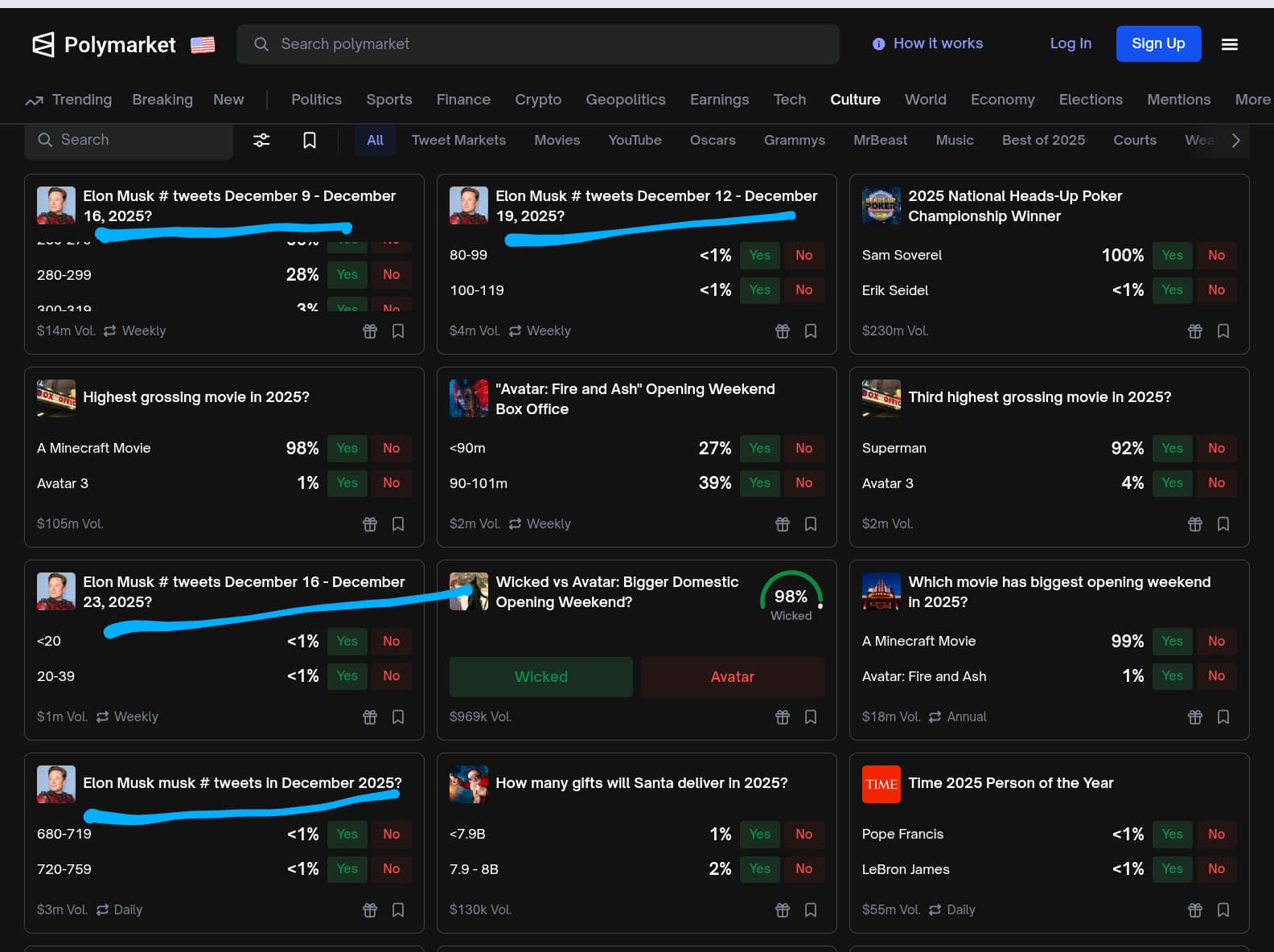
Task: Click gift icon on Santa gifts card
Action: pyautogui.click(x=782, y=910)
